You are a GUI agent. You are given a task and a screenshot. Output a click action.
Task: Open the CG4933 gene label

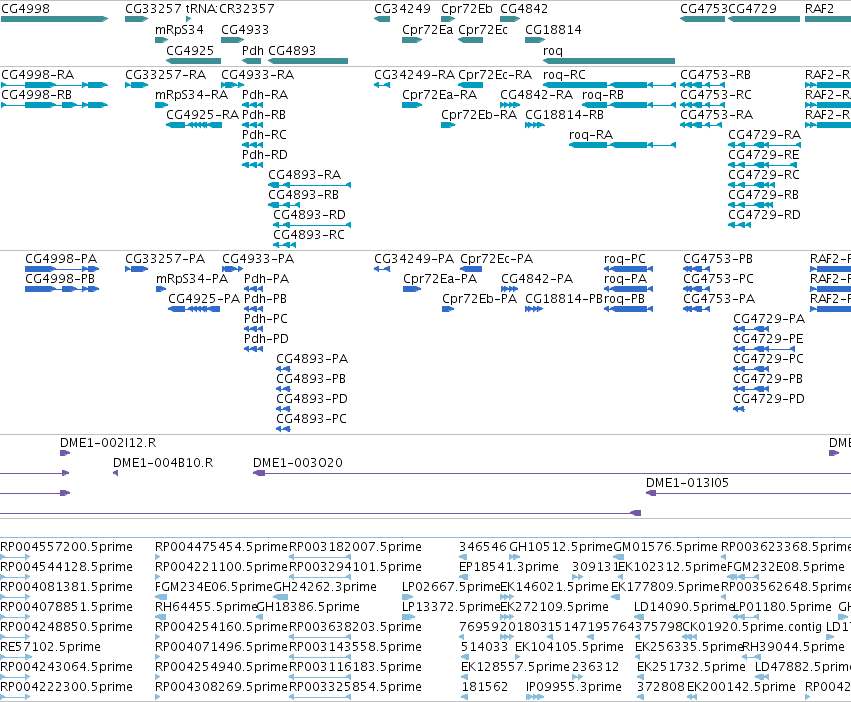click(245, 29)
